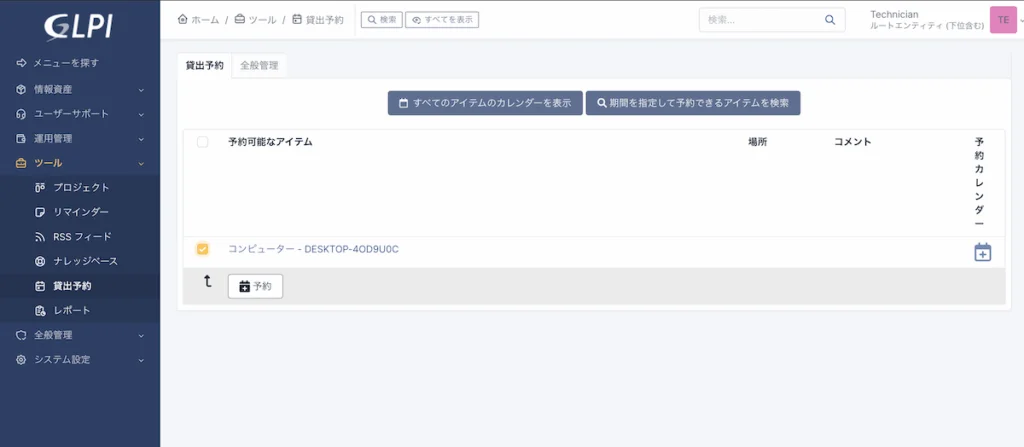1024x447 pixels.
Task: Click the 予約カレンダー column header
Action: coord(980,182)
